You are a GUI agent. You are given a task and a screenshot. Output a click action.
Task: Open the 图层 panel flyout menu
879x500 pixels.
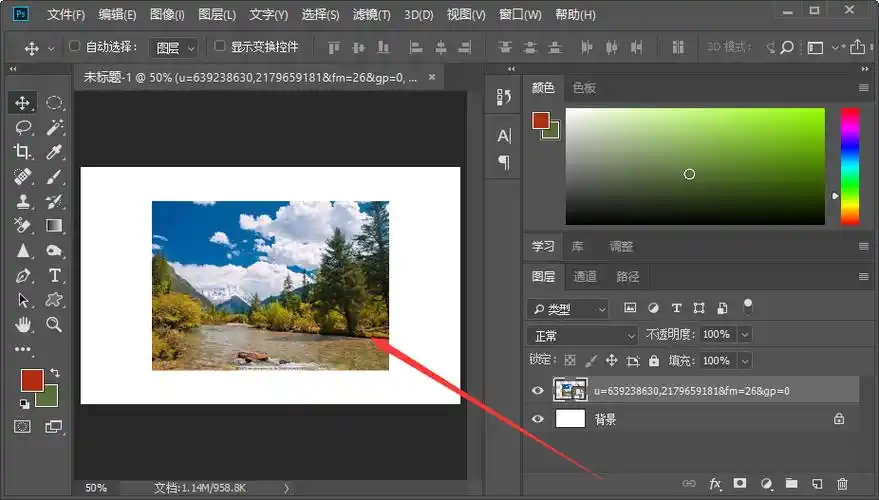(863, 276)
